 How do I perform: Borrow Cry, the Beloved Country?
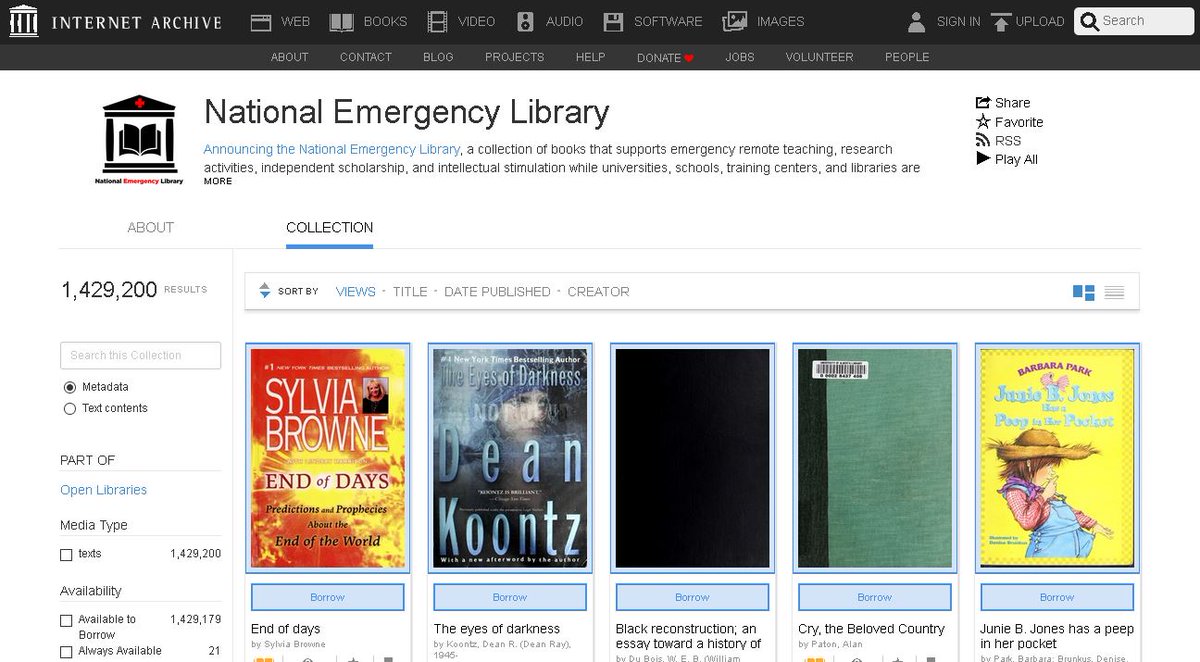click(x=874, y=597)
